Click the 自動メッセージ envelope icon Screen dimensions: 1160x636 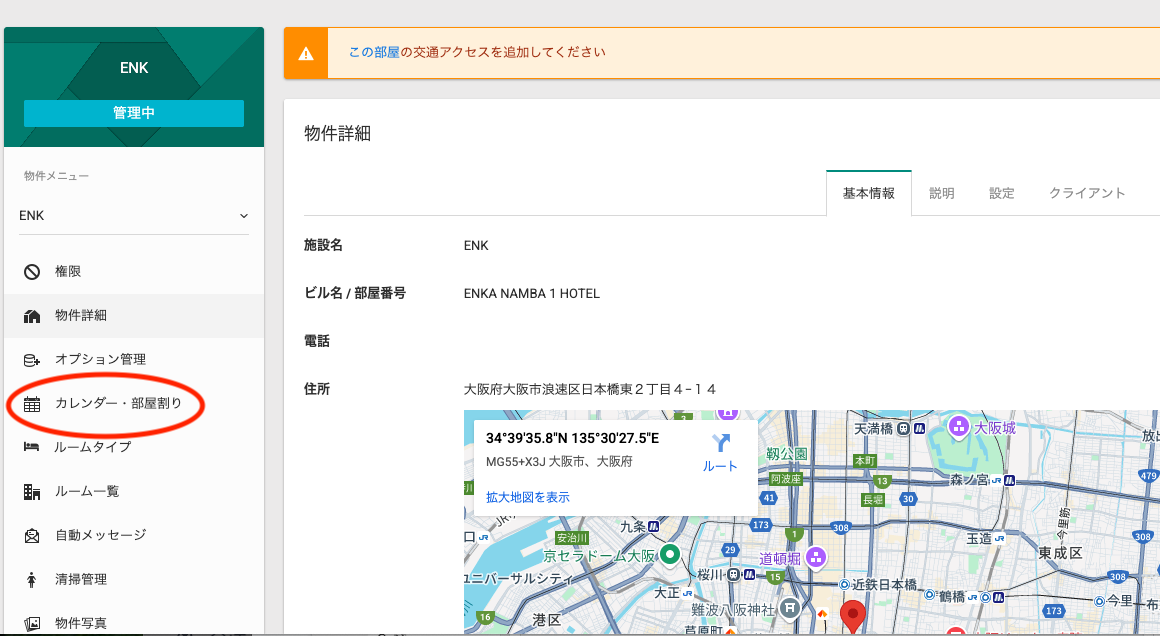pyautogui.click(x=32, y=536)
